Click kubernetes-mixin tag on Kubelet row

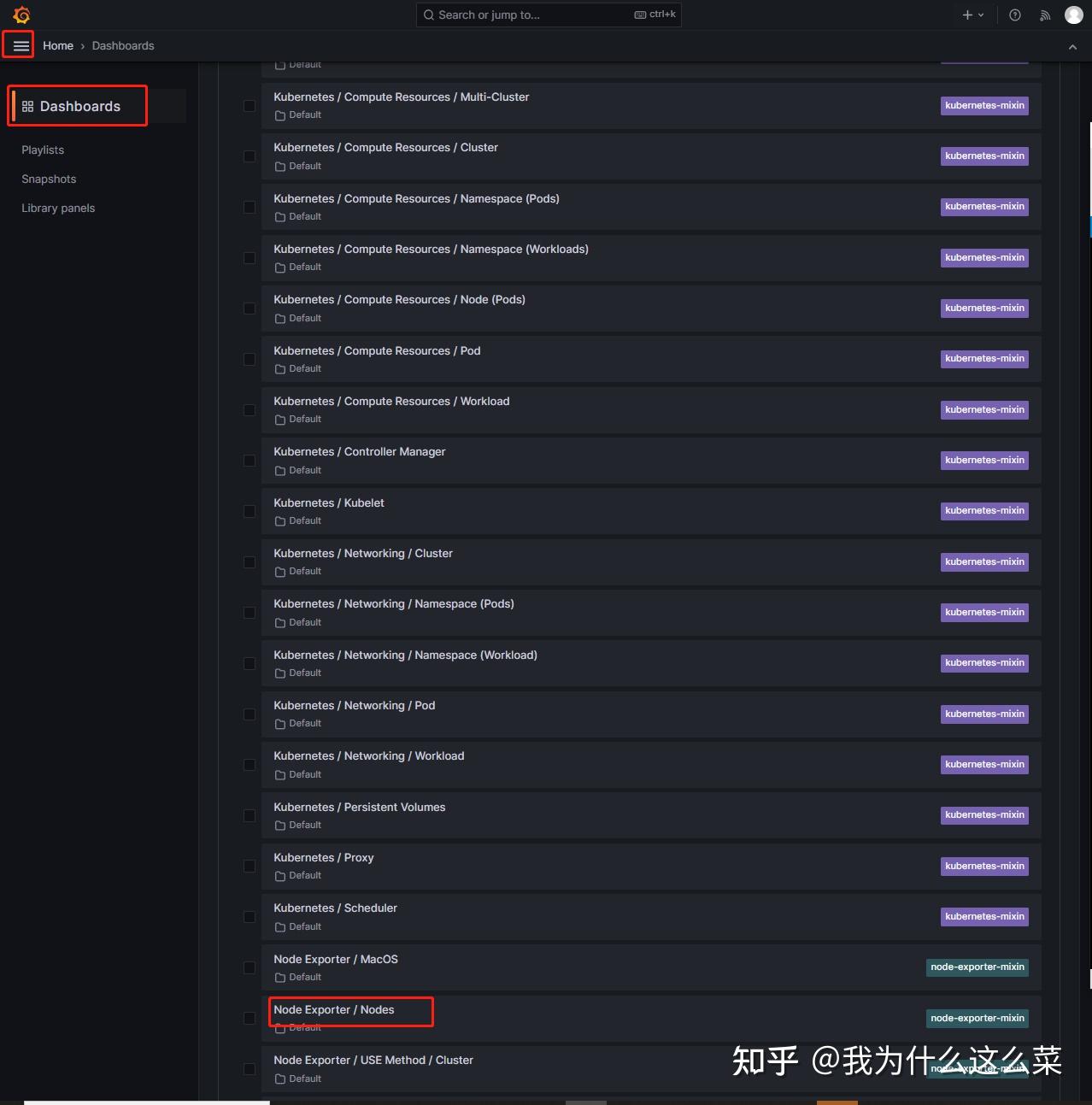tap(984, 511)
